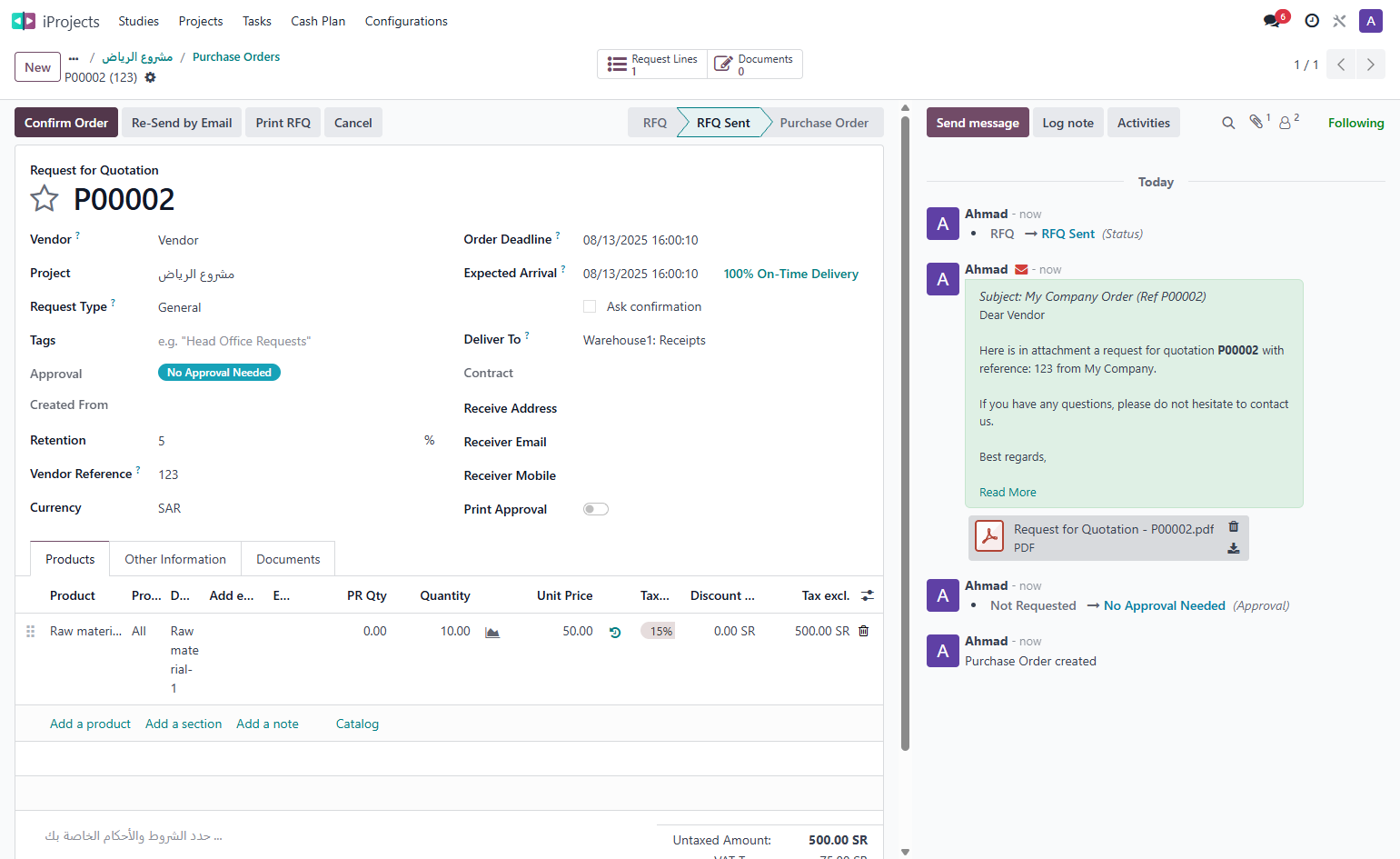Click the Add a product link

(x=90, y=724)
